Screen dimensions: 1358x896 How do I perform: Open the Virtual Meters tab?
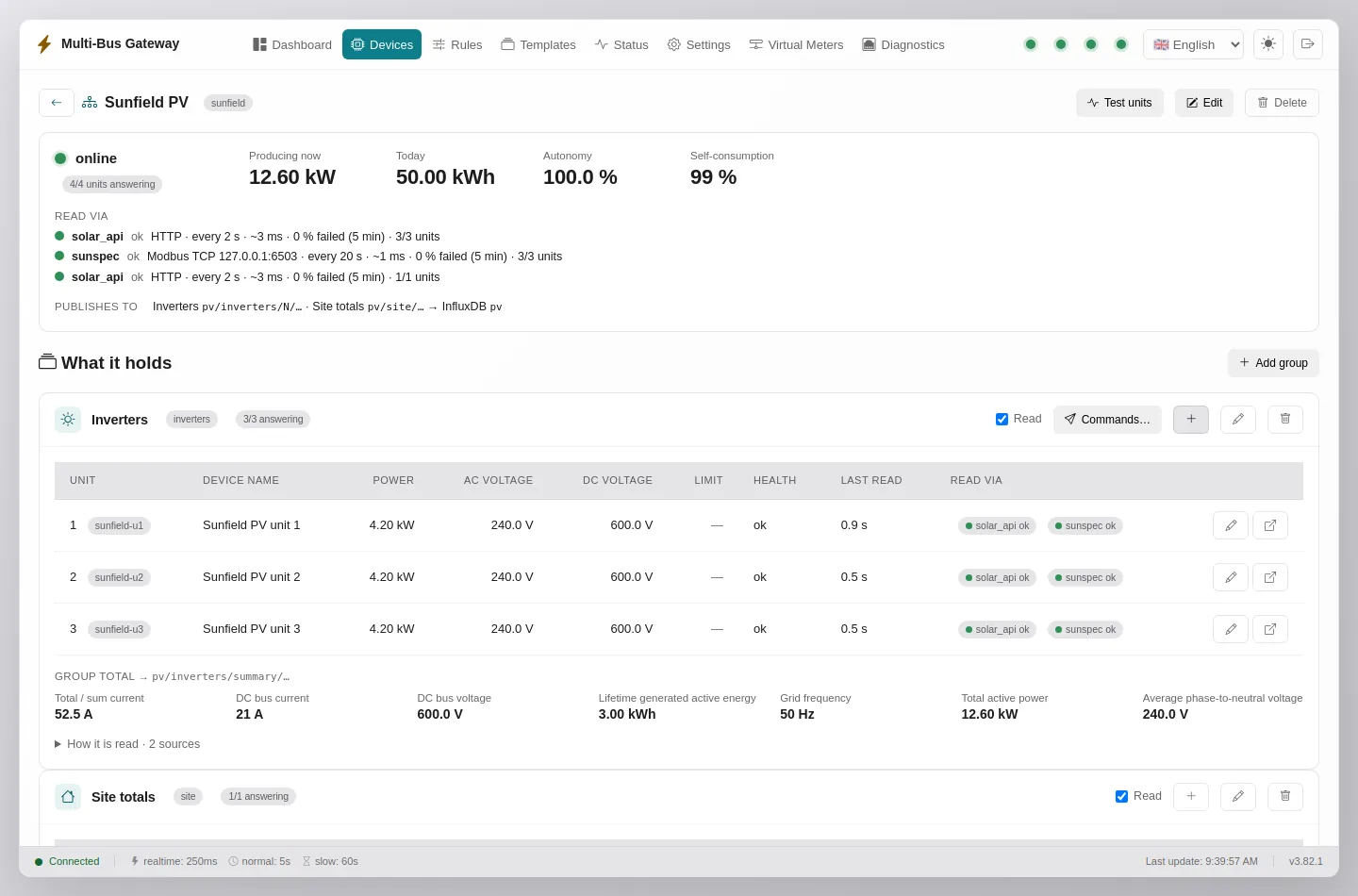[796, 44]
